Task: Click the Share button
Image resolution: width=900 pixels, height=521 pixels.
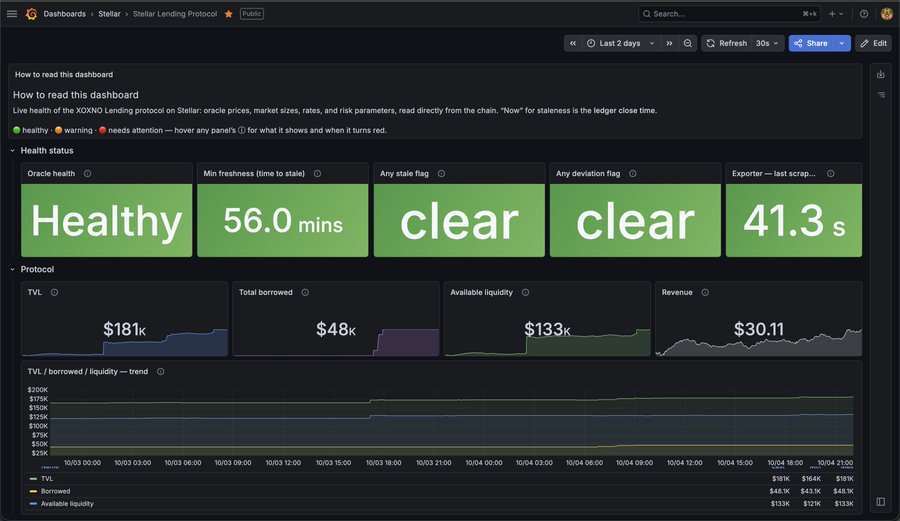Action: [x=810, y=43]
